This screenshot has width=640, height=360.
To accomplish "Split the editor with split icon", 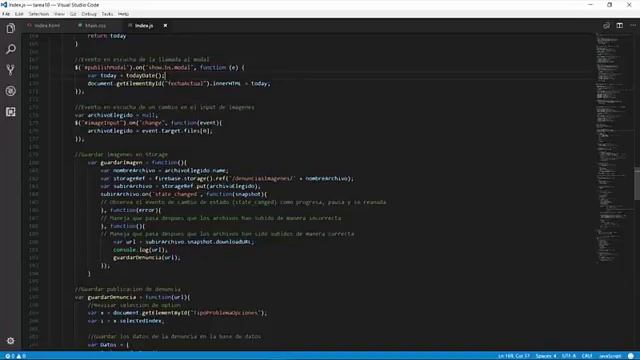I will point(620,25).
